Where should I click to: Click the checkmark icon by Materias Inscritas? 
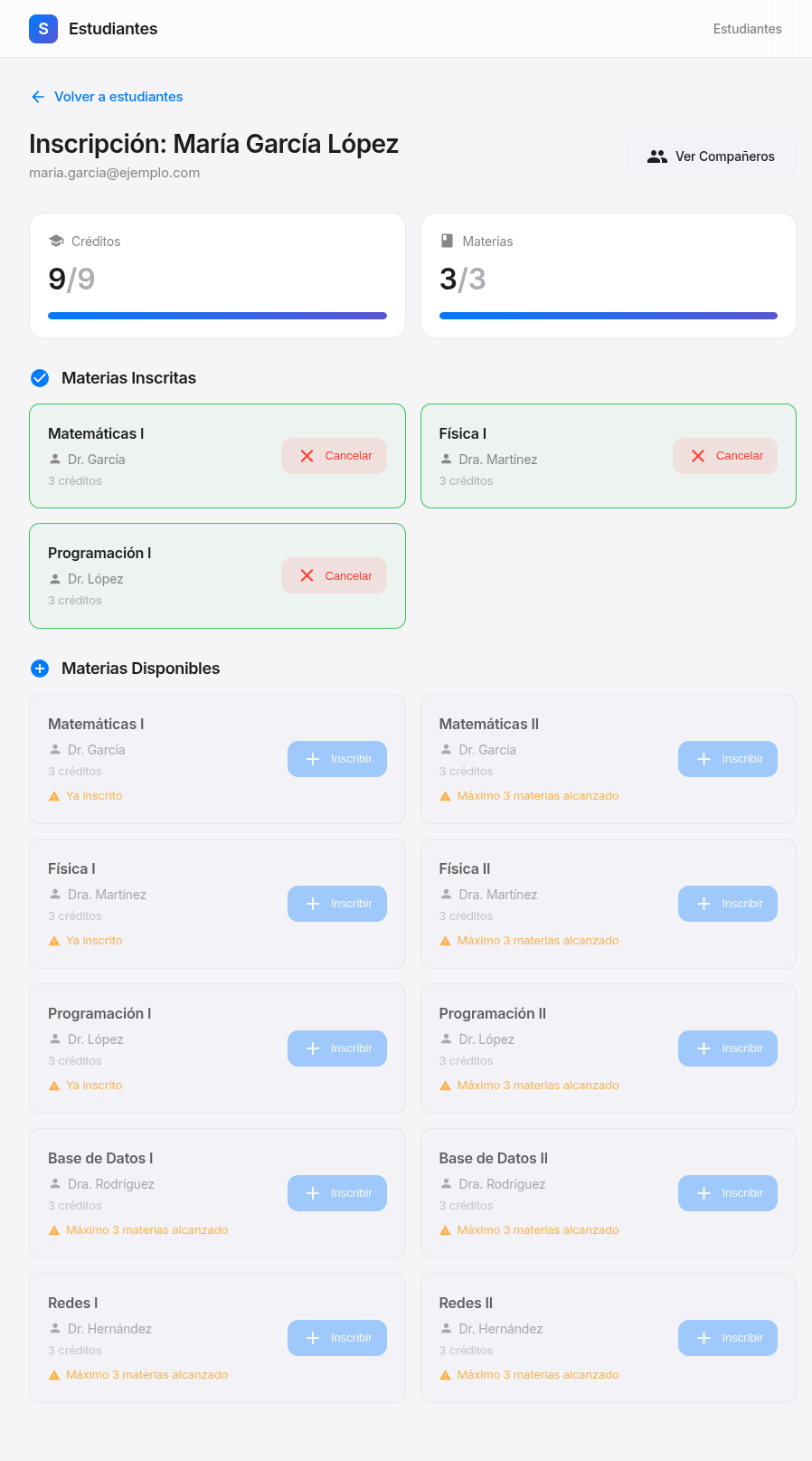(40, 378)
